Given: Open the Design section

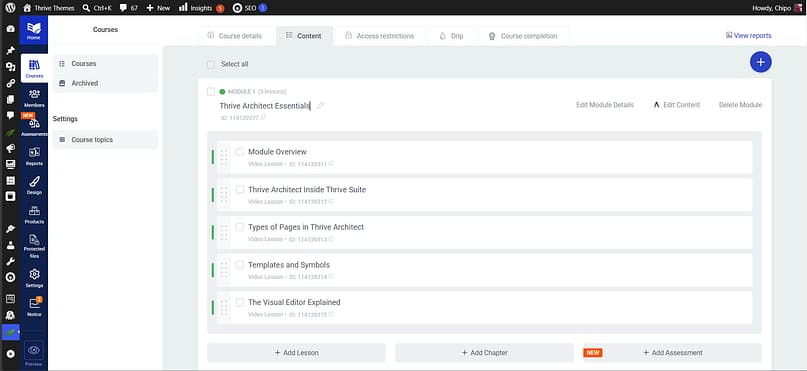Looking at the screenshot, I should 34,185.
